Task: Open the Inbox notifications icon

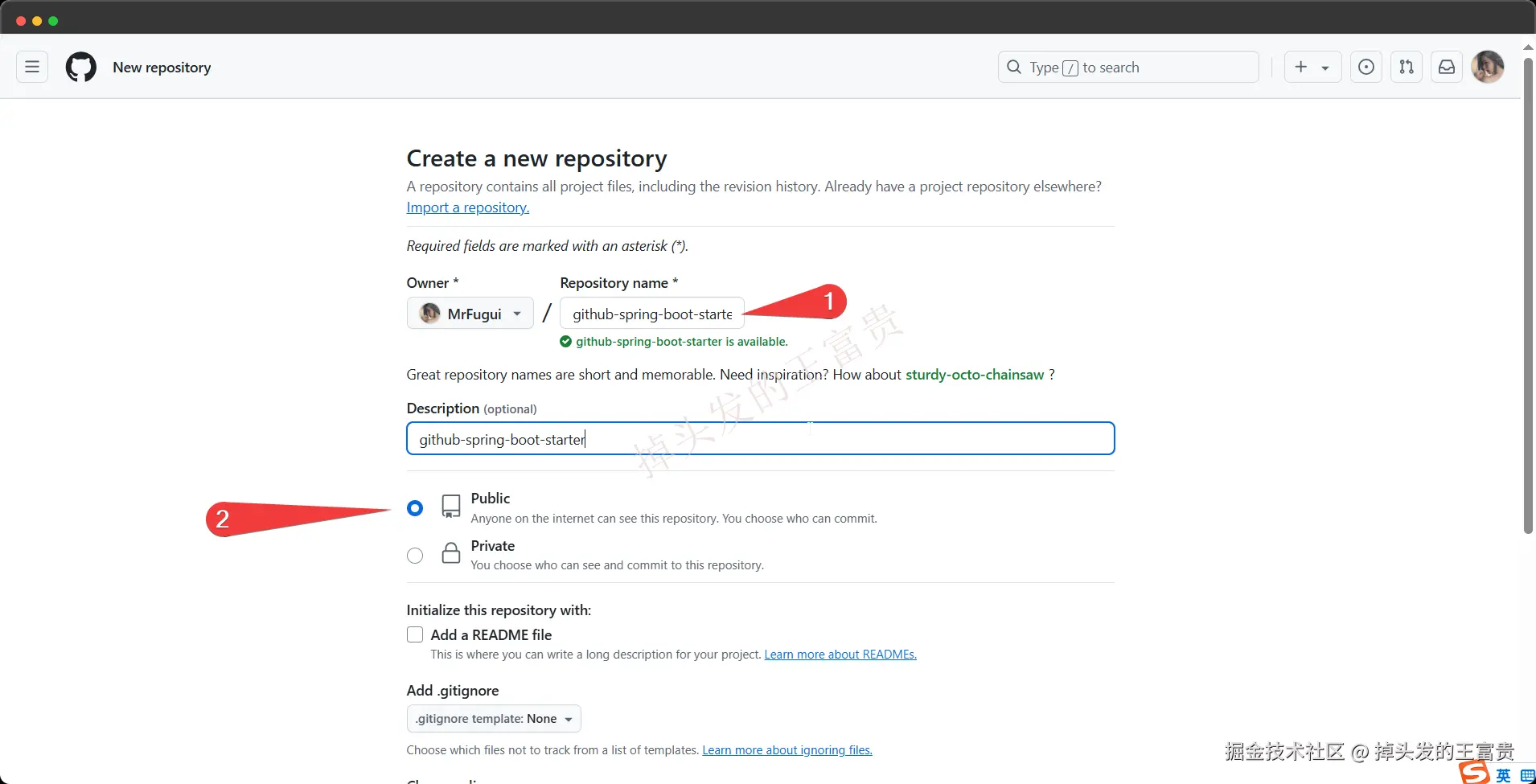Action: pyautogui.click(x=1446, y=68)
